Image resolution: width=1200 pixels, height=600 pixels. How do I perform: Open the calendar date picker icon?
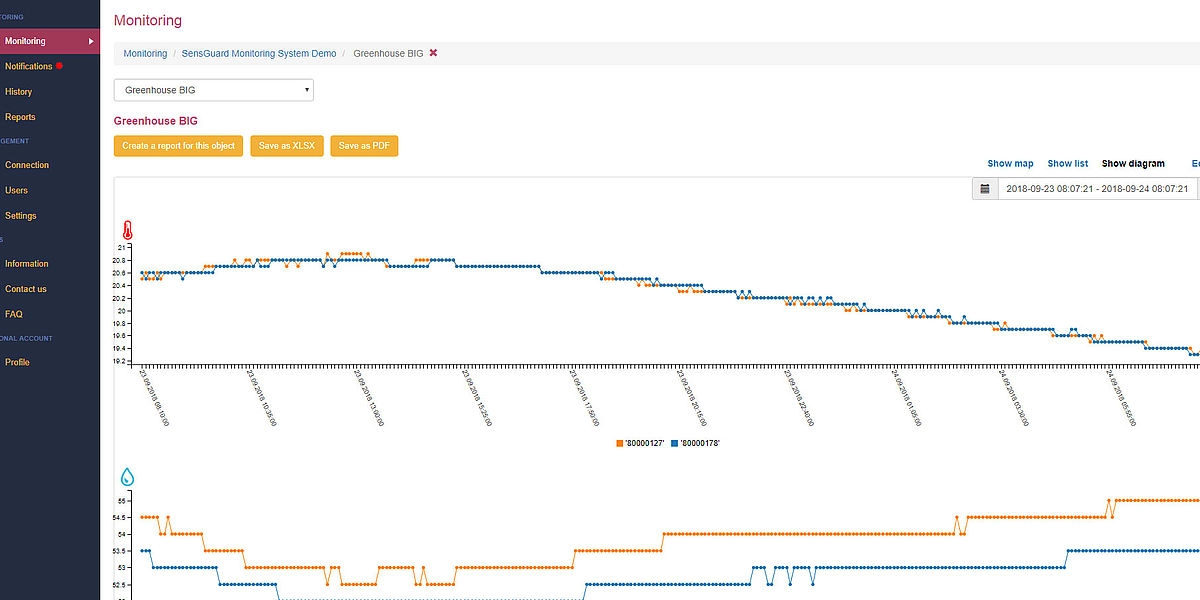pos(985,189)
